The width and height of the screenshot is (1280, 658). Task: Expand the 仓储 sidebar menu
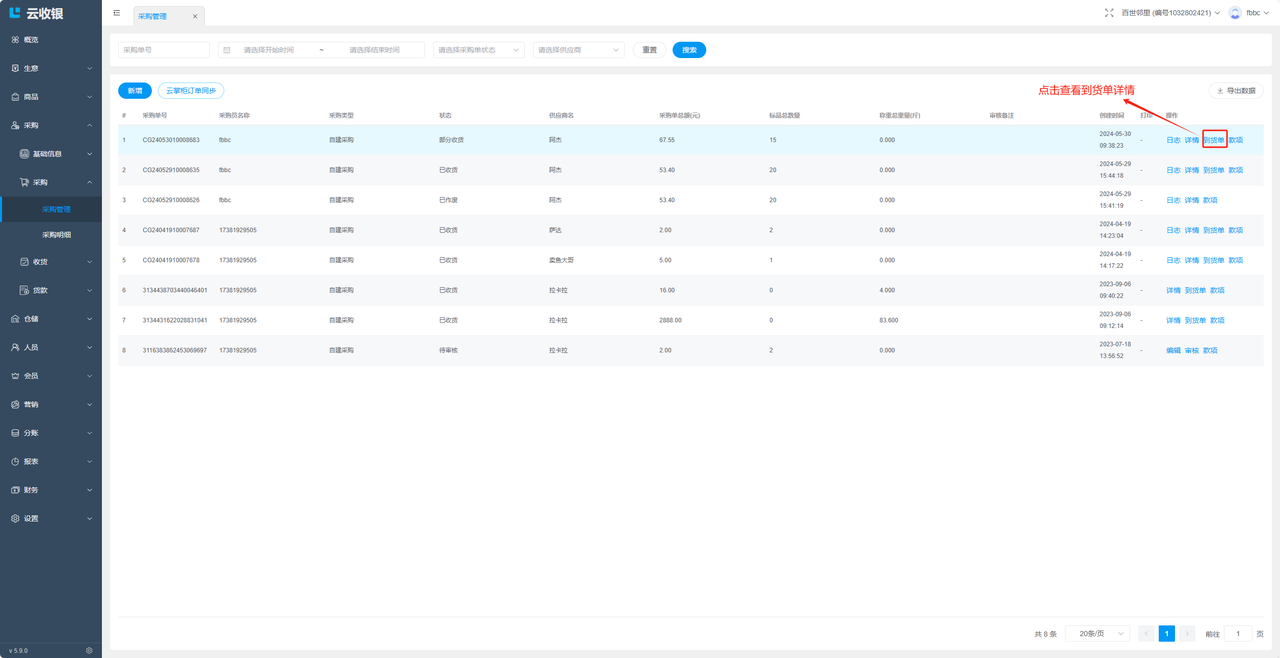(x=51, y=319)
